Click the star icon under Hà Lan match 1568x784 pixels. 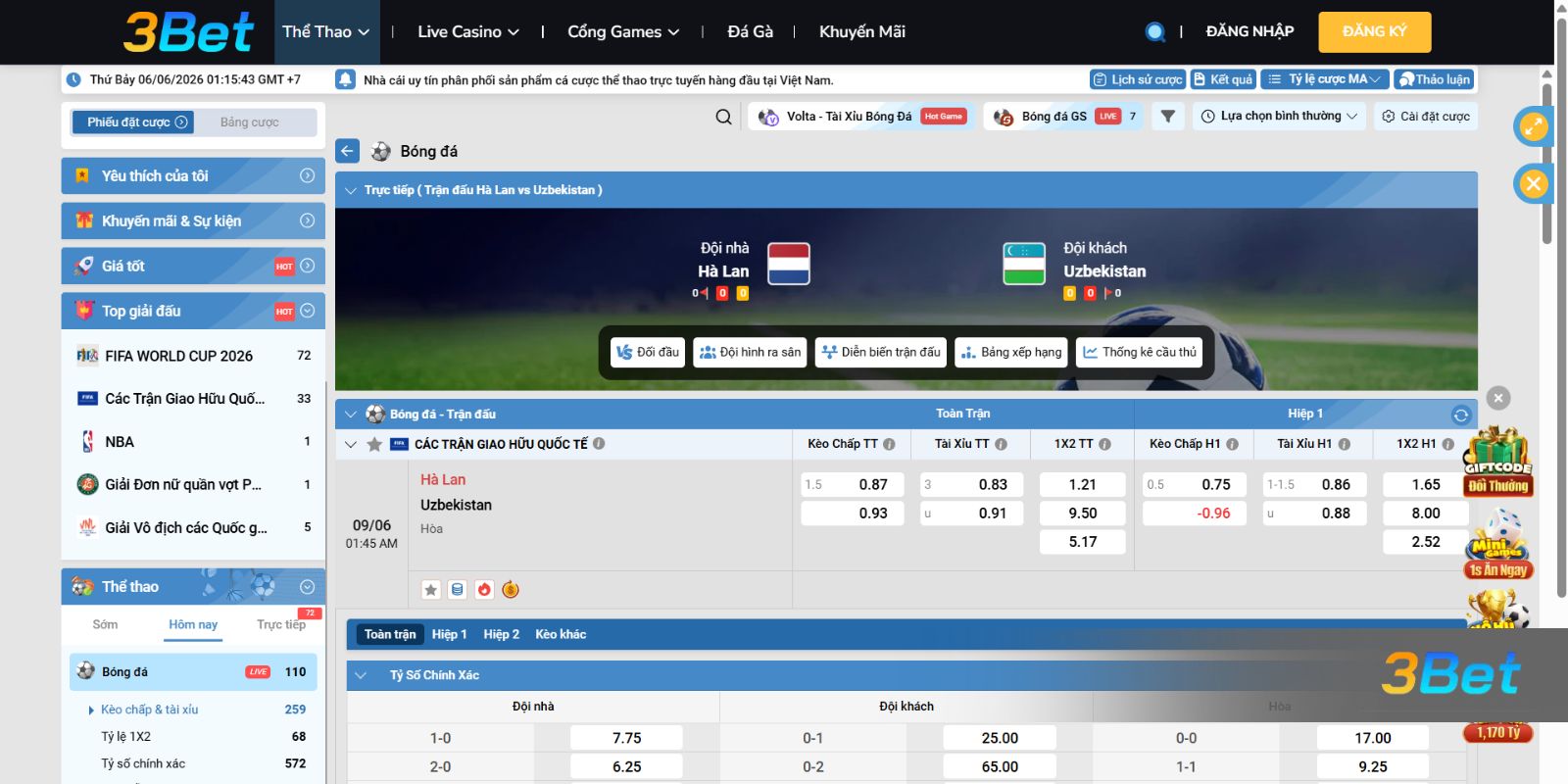[430, 589]
